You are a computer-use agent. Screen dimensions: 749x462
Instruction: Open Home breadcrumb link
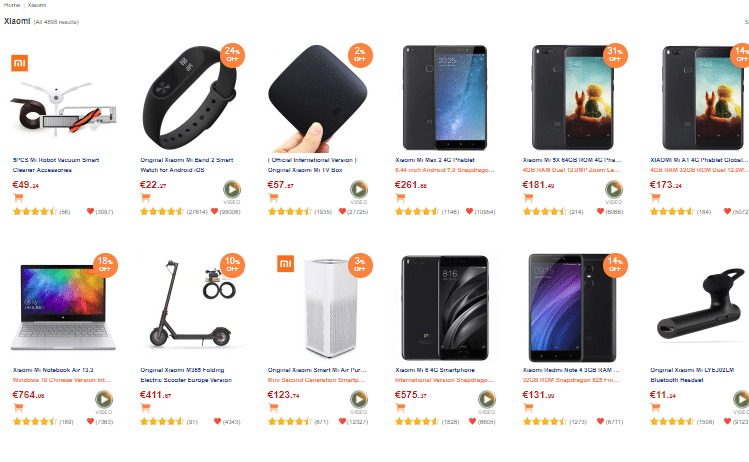[12, 5]
